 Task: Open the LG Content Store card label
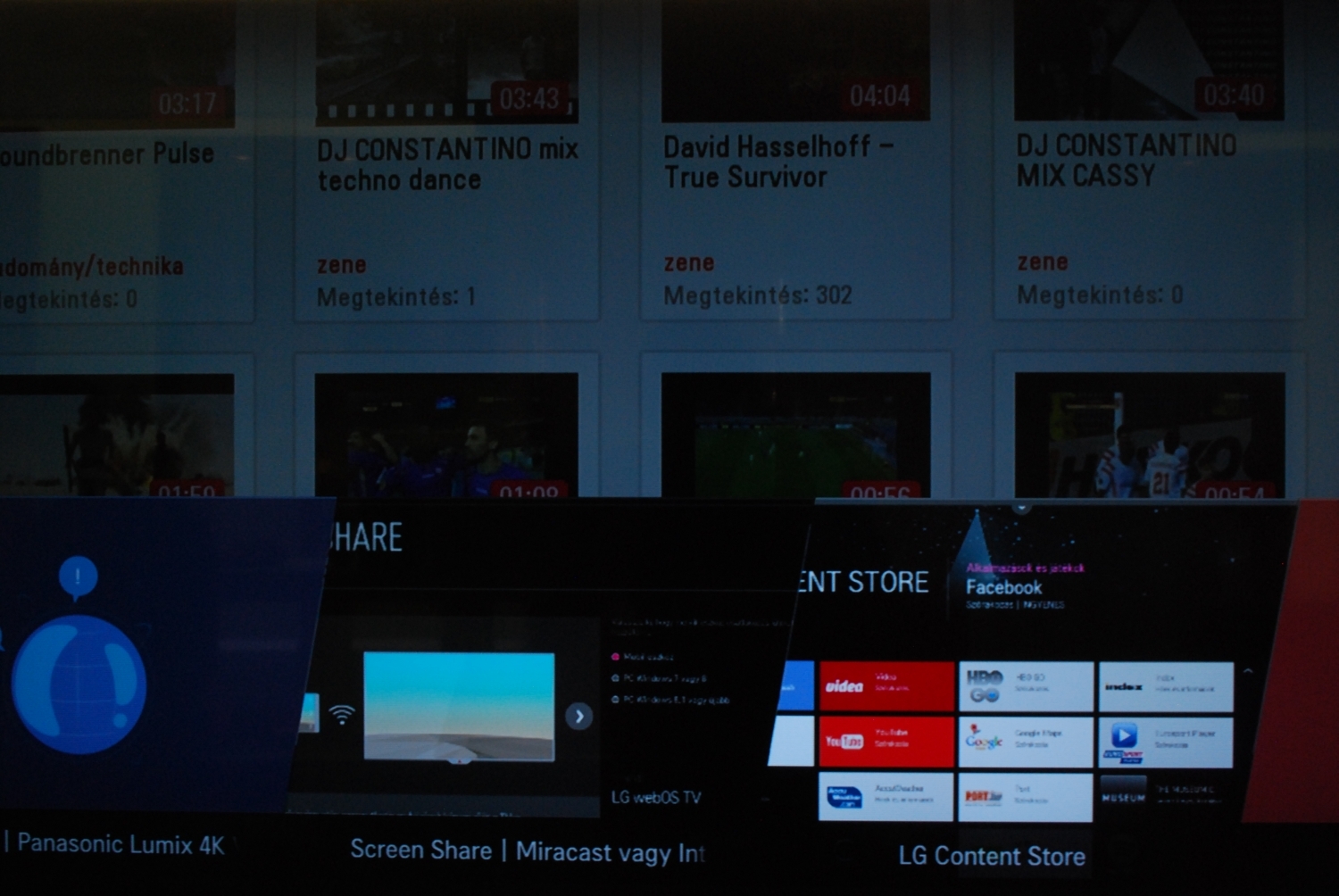point(992,856)
